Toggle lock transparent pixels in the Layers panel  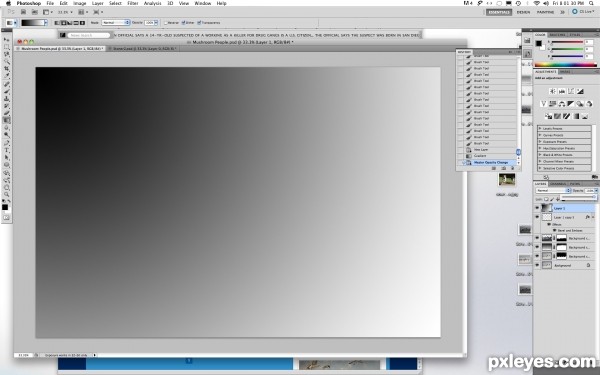tap(546, 199)
